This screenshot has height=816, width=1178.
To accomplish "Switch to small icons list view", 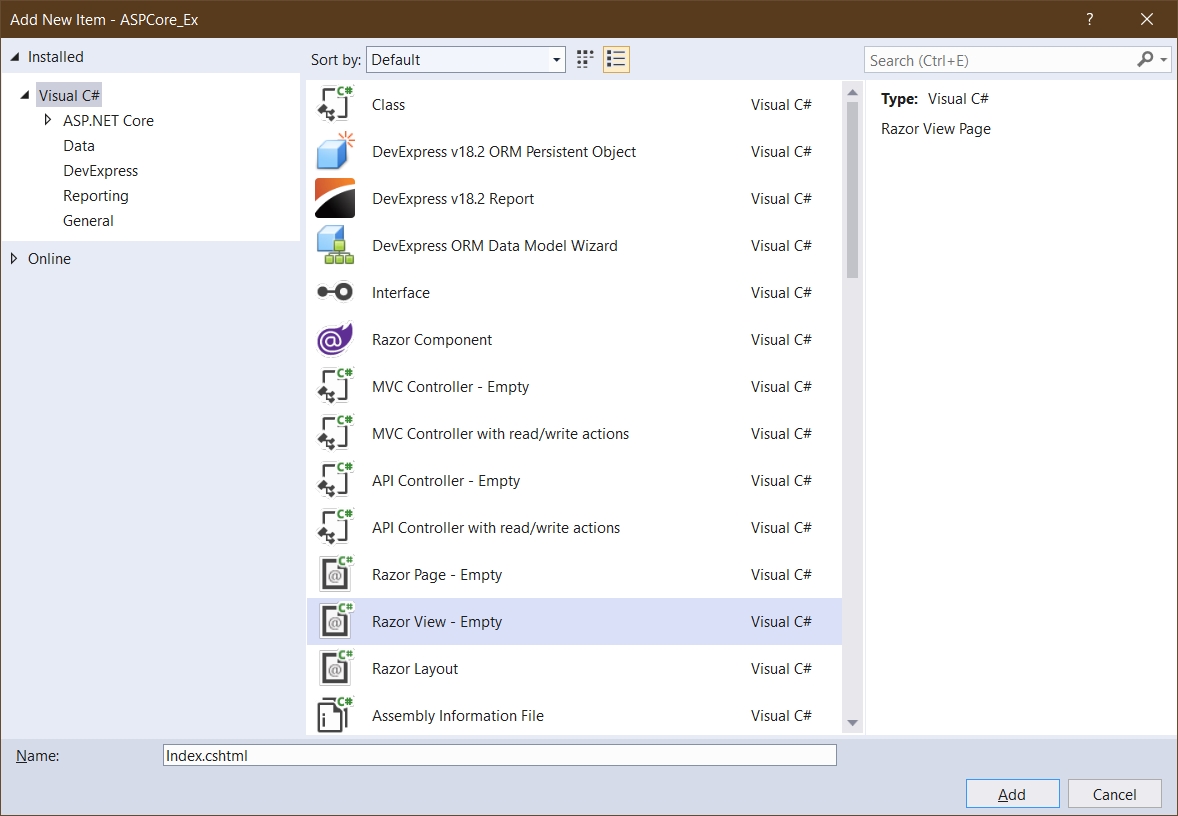I will 616,59.
